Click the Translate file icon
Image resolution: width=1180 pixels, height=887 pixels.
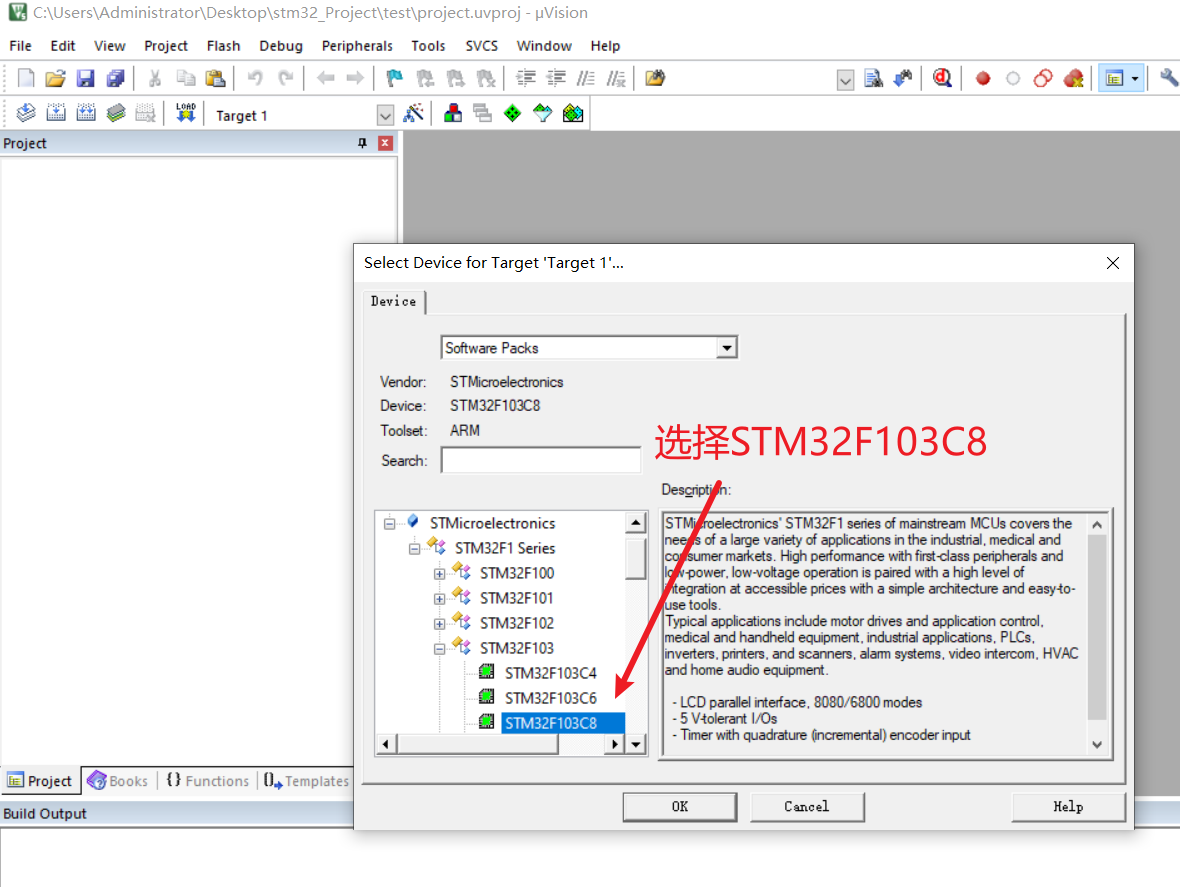pos(26,114)
